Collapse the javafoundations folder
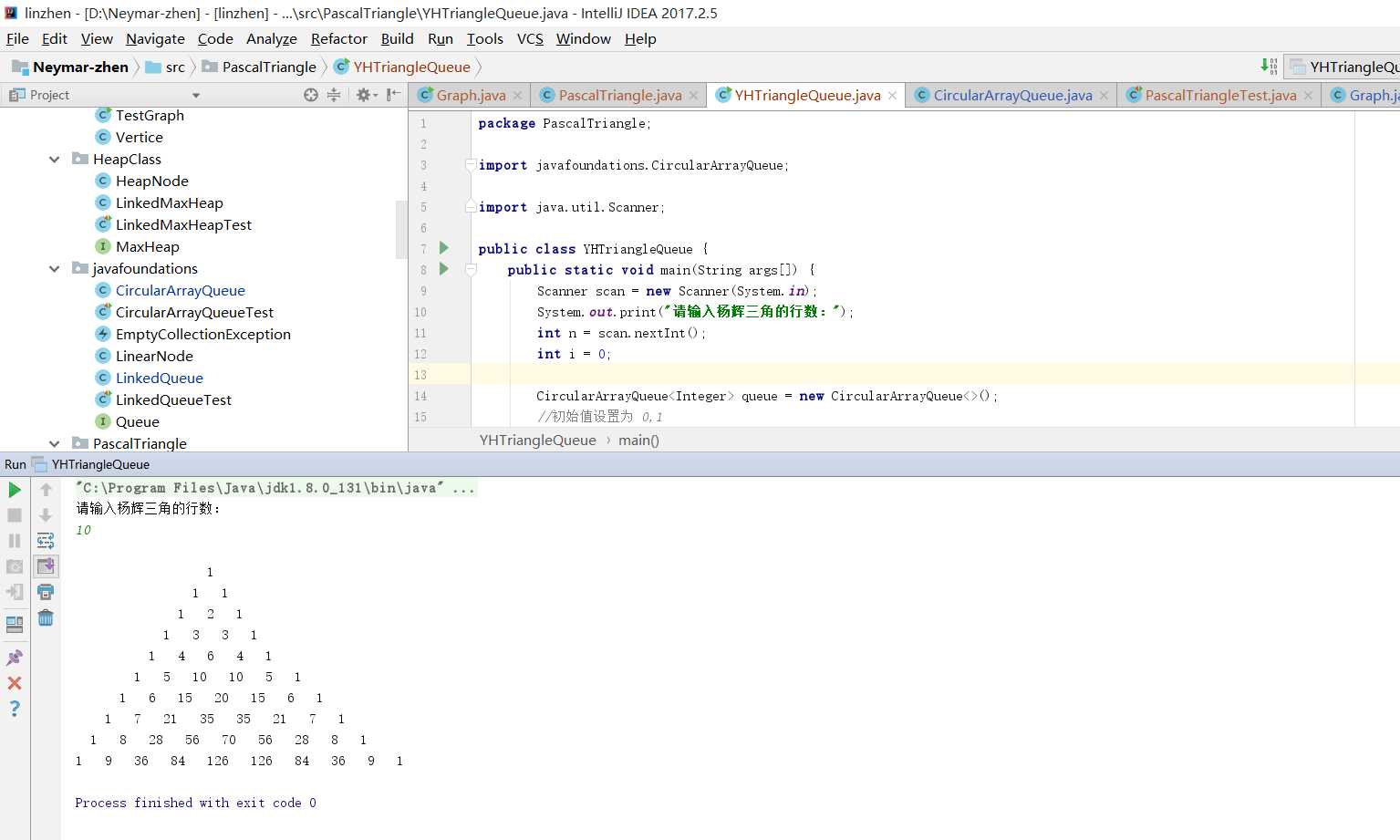 [55, 268]
